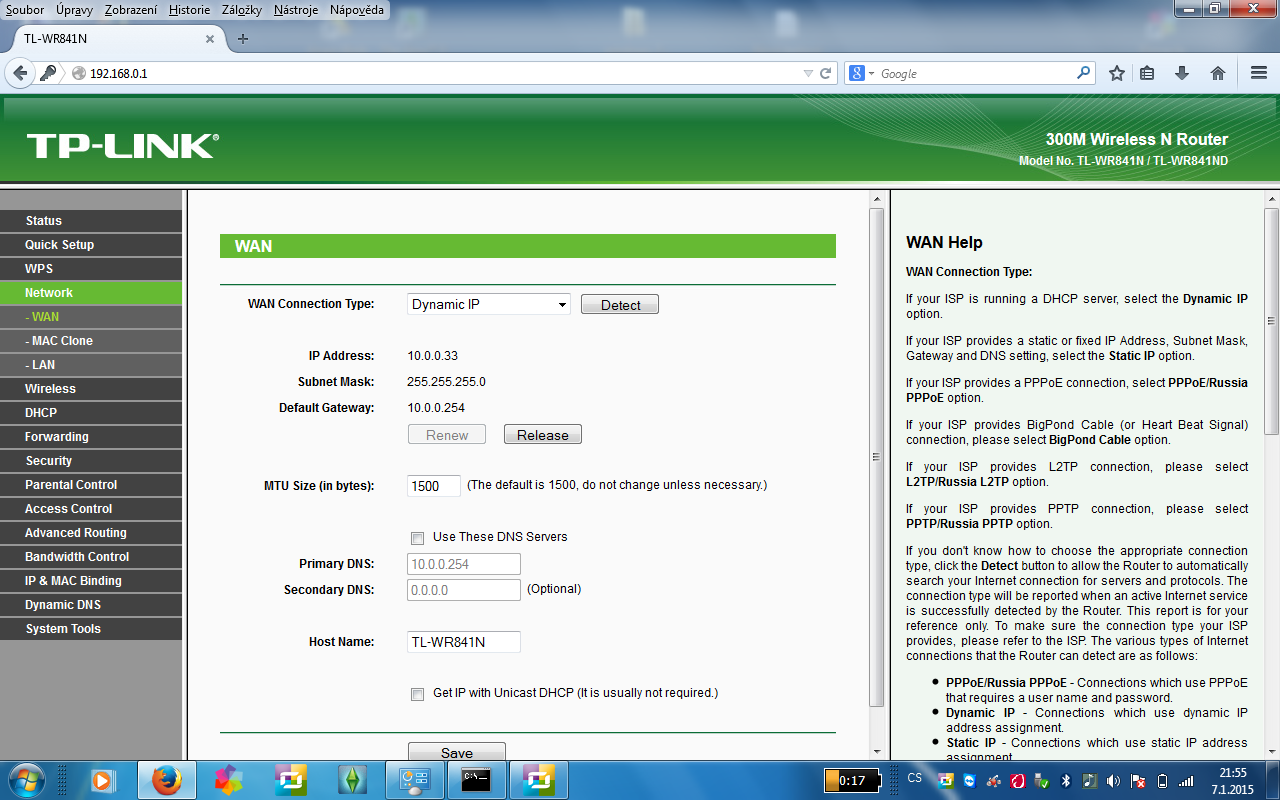Viewport: 1280px width, 800px height.
Task: Open the Historie menu
Action: pos(190,9)
